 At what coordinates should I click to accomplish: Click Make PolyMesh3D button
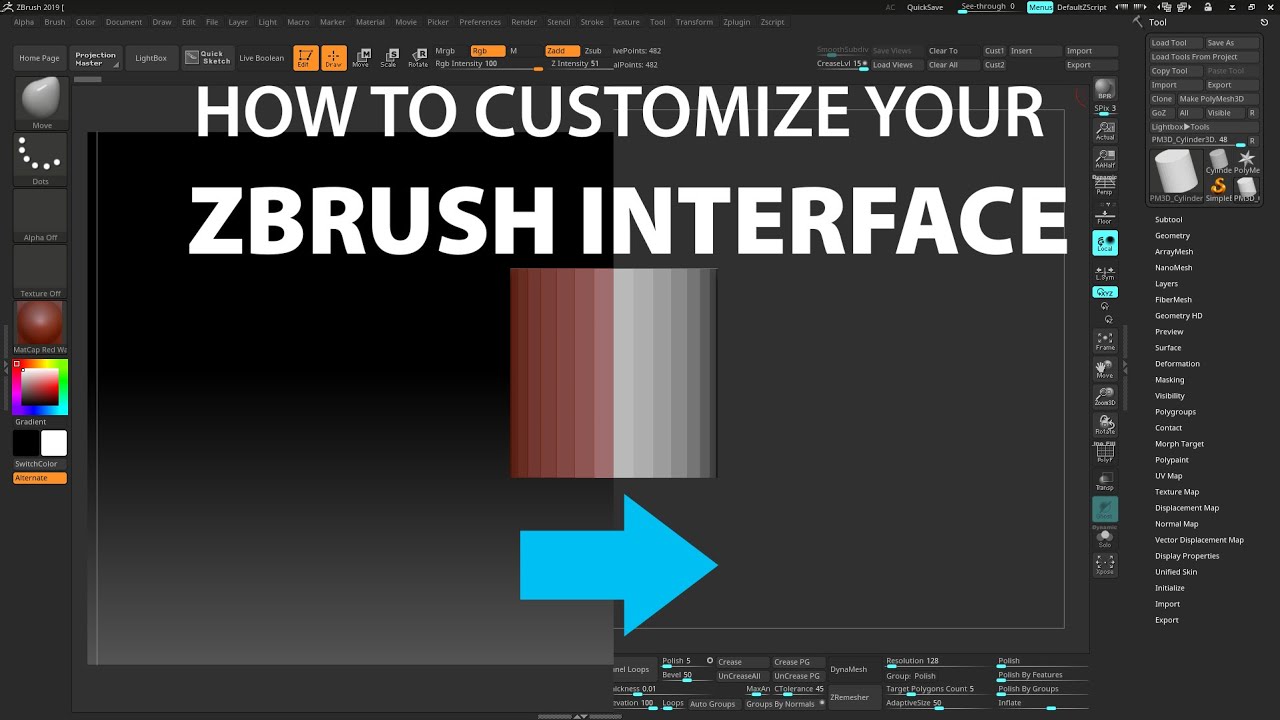(1218, 99)
